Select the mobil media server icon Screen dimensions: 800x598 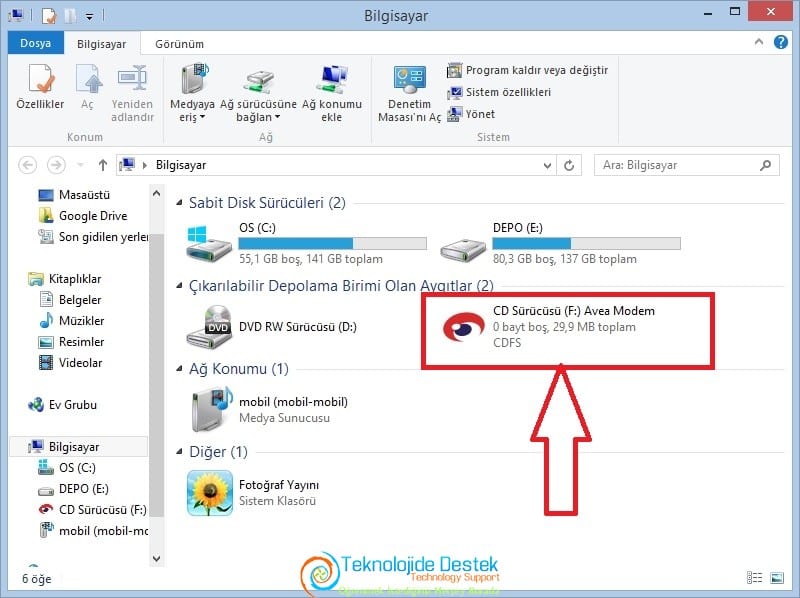point(211,410)
